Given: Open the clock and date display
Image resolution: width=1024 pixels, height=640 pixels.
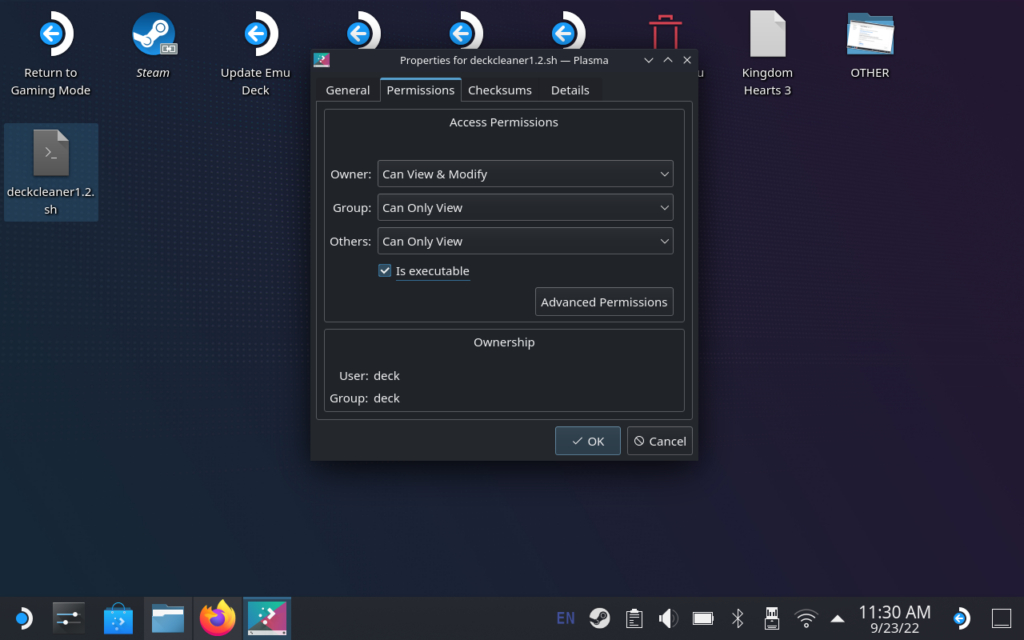Looking at the screenshot, I should 894,619.
